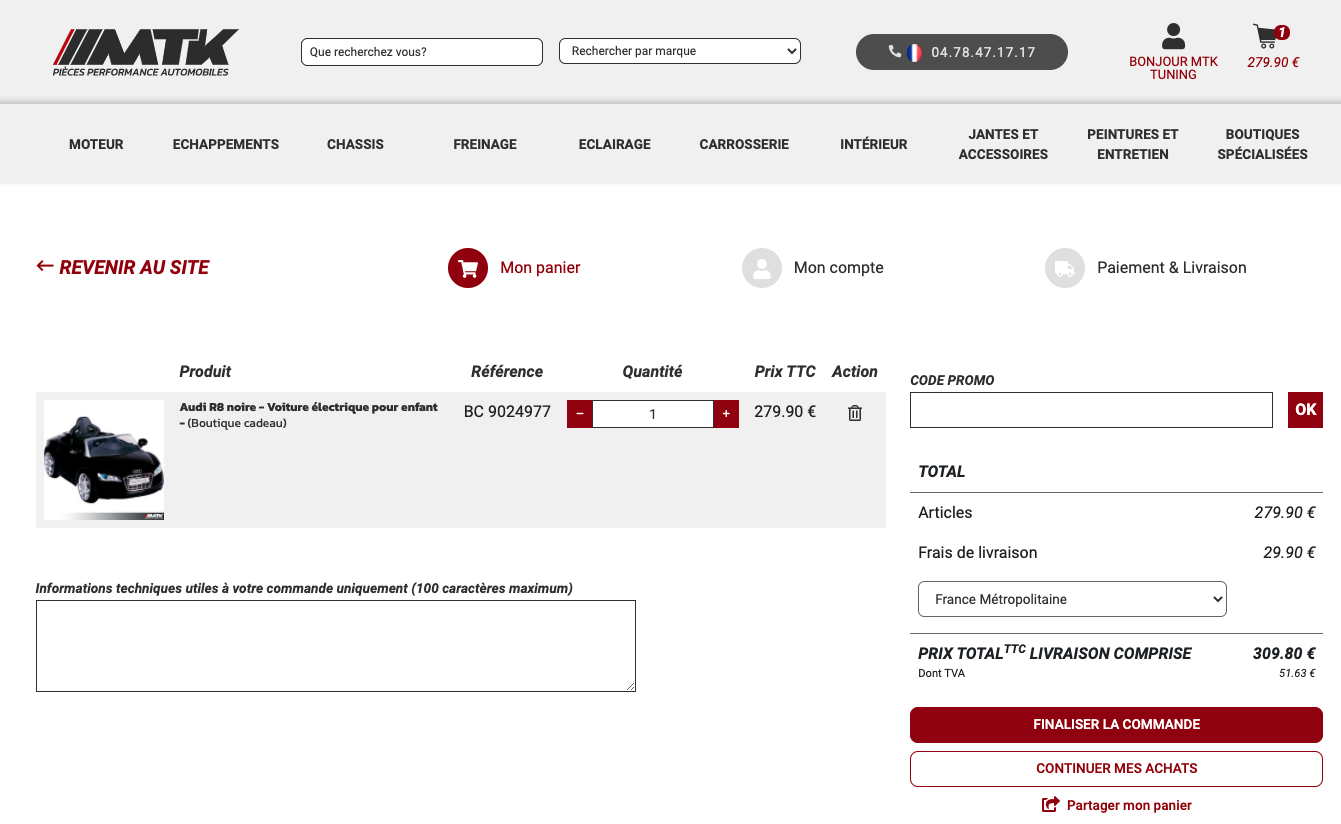
Task: Click the Mon compte person icon
Action: point(762,268)
